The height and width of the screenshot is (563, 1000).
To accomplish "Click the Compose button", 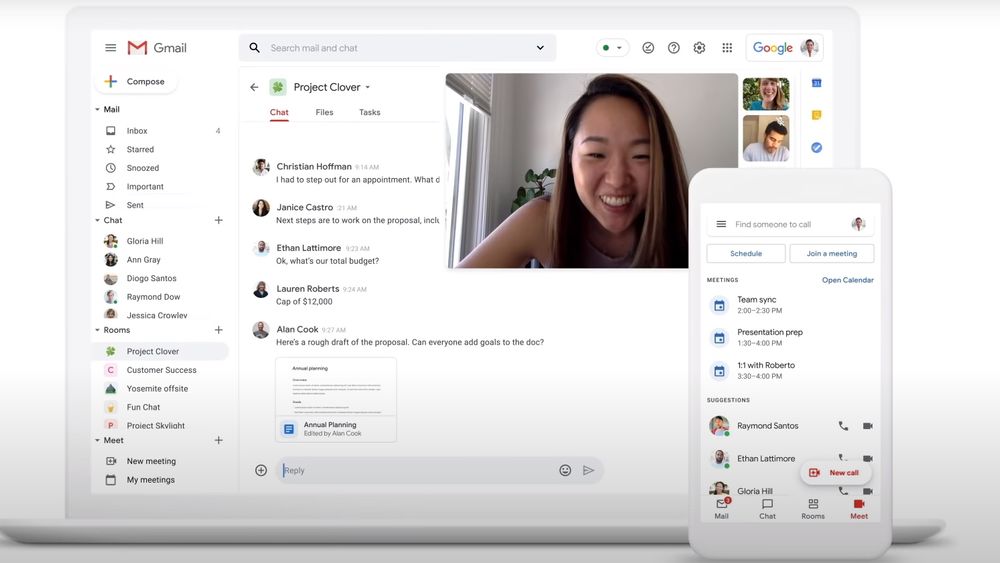I will (136, 82).
